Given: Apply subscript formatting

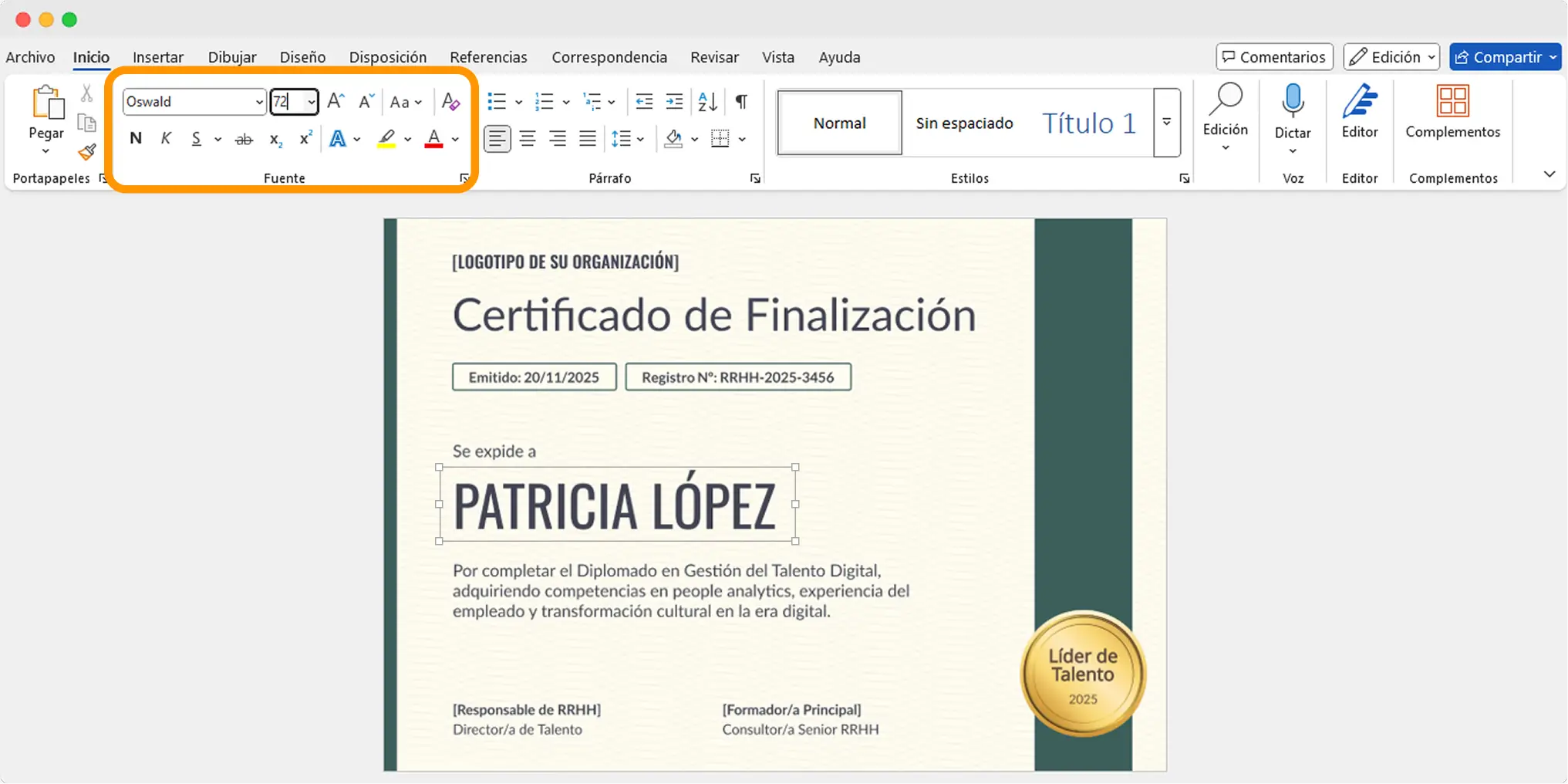Looking at the screenshot, I should [x=275, y=139].
